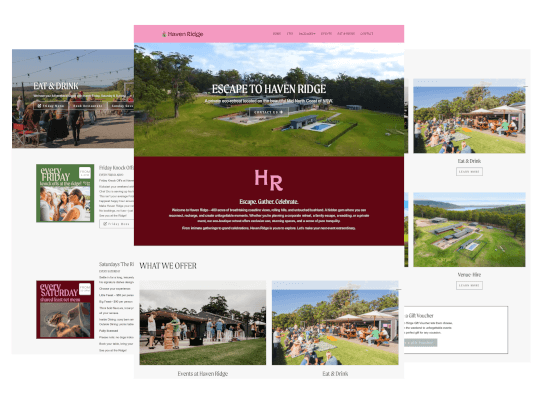Click the Escape to Haven Ridge hero title
Viewport: 538px width, 404px height.
pos(269,89)
